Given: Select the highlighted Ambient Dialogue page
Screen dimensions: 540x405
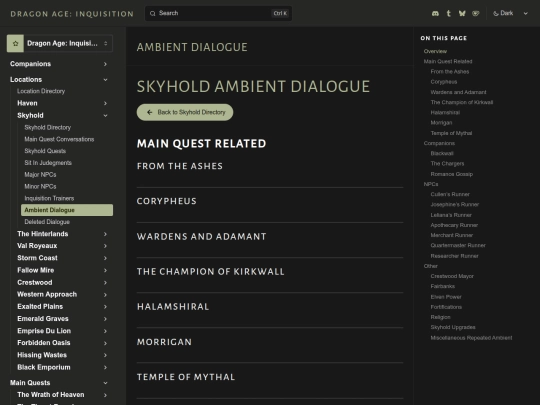Looking at the screenshot, I should click(67, 210).
